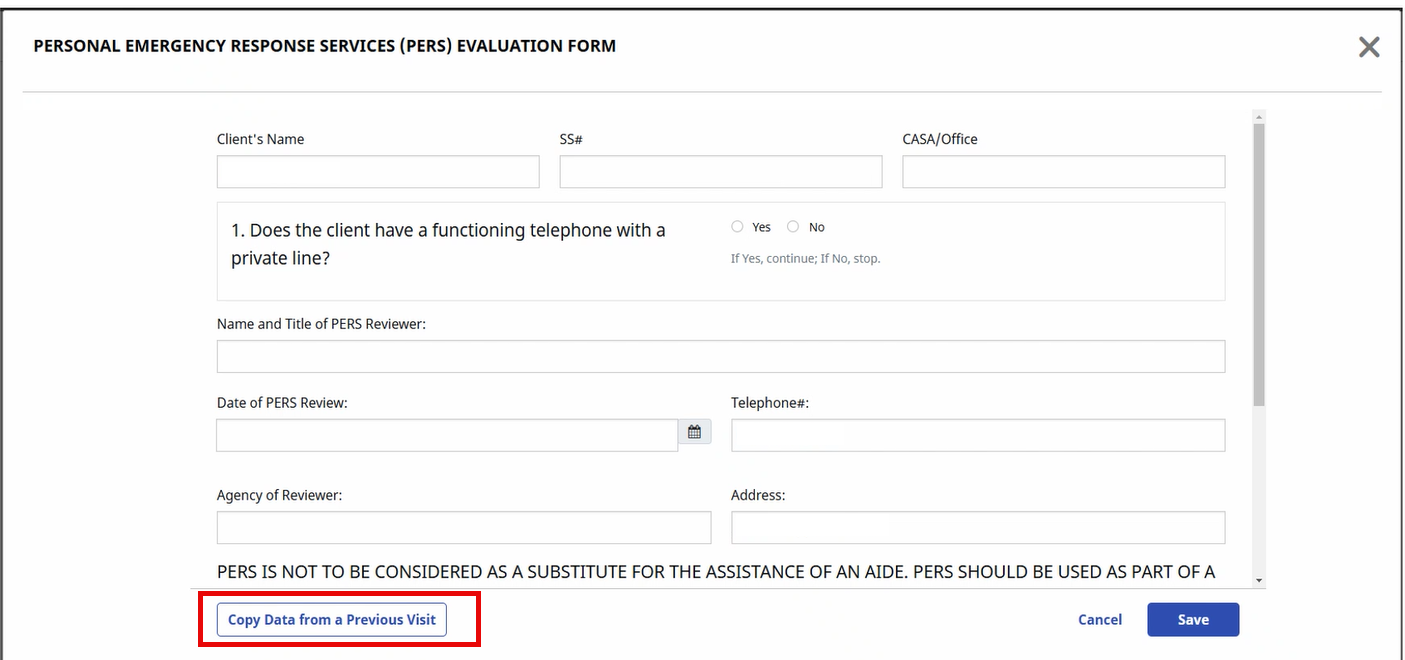Click the Client's Name input field
This screenshot has width=1405, height=660.
tap(378, 172)
